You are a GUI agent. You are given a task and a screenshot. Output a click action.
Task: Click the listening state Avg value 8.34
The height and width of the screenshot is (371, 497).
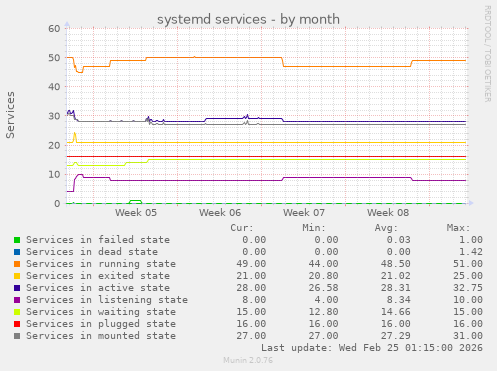pos(399,300)
